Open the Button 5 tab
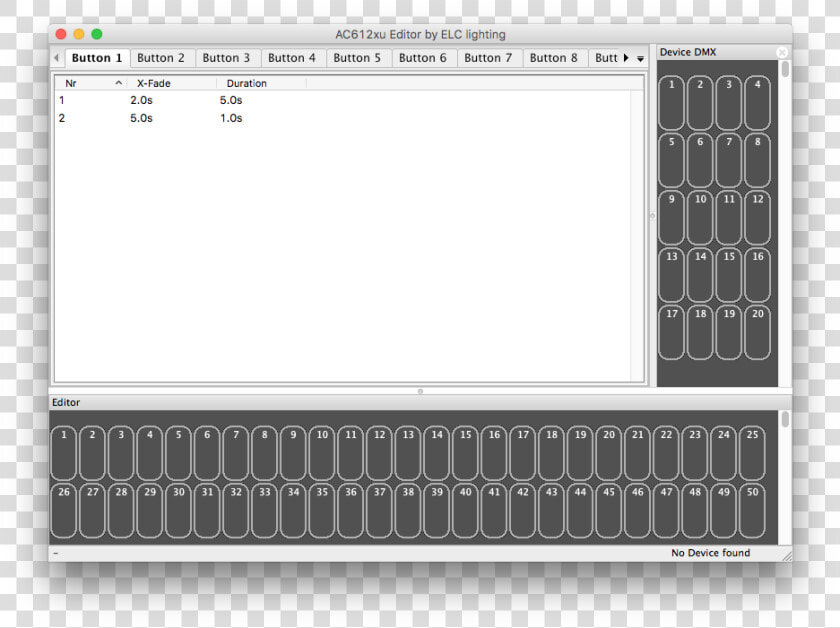 (x=357, y=58)
